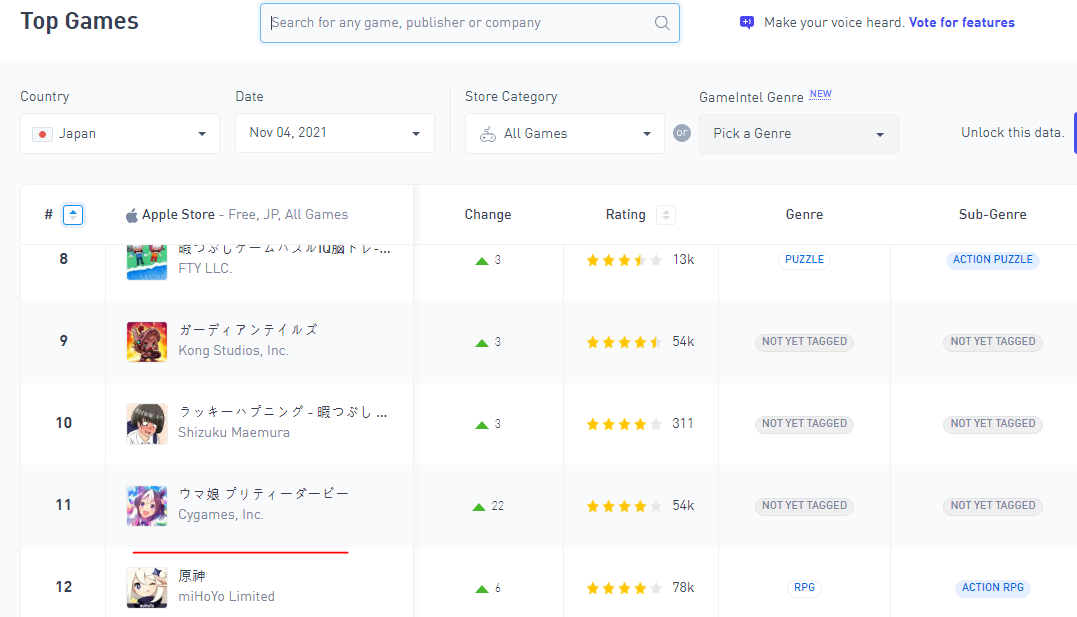Open the Date dropdown Nov 04, 2021
Screen dimensions: 1077x617
coord(335,133)
